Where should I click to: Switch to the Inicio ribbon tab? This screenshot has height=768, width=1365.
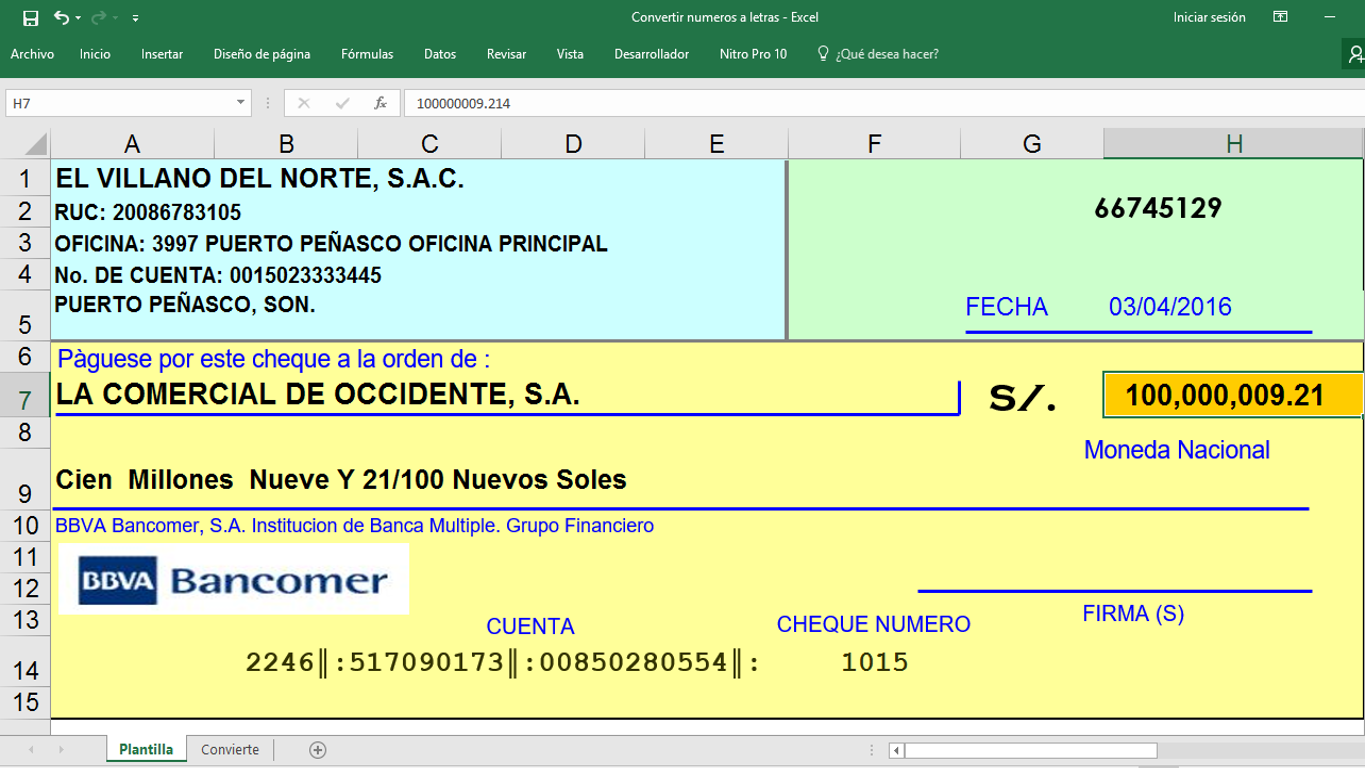pos(95,54)
